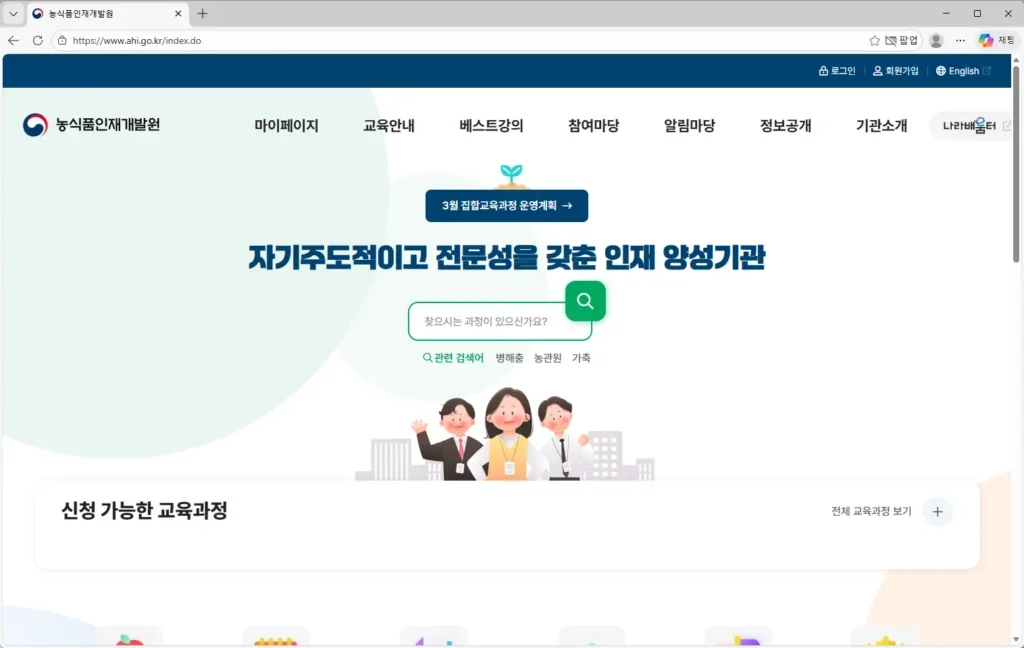Click the green search magnifier icon
This screenshot has width=1024, height=648.
pyautogui.click(x=585, y=300)
